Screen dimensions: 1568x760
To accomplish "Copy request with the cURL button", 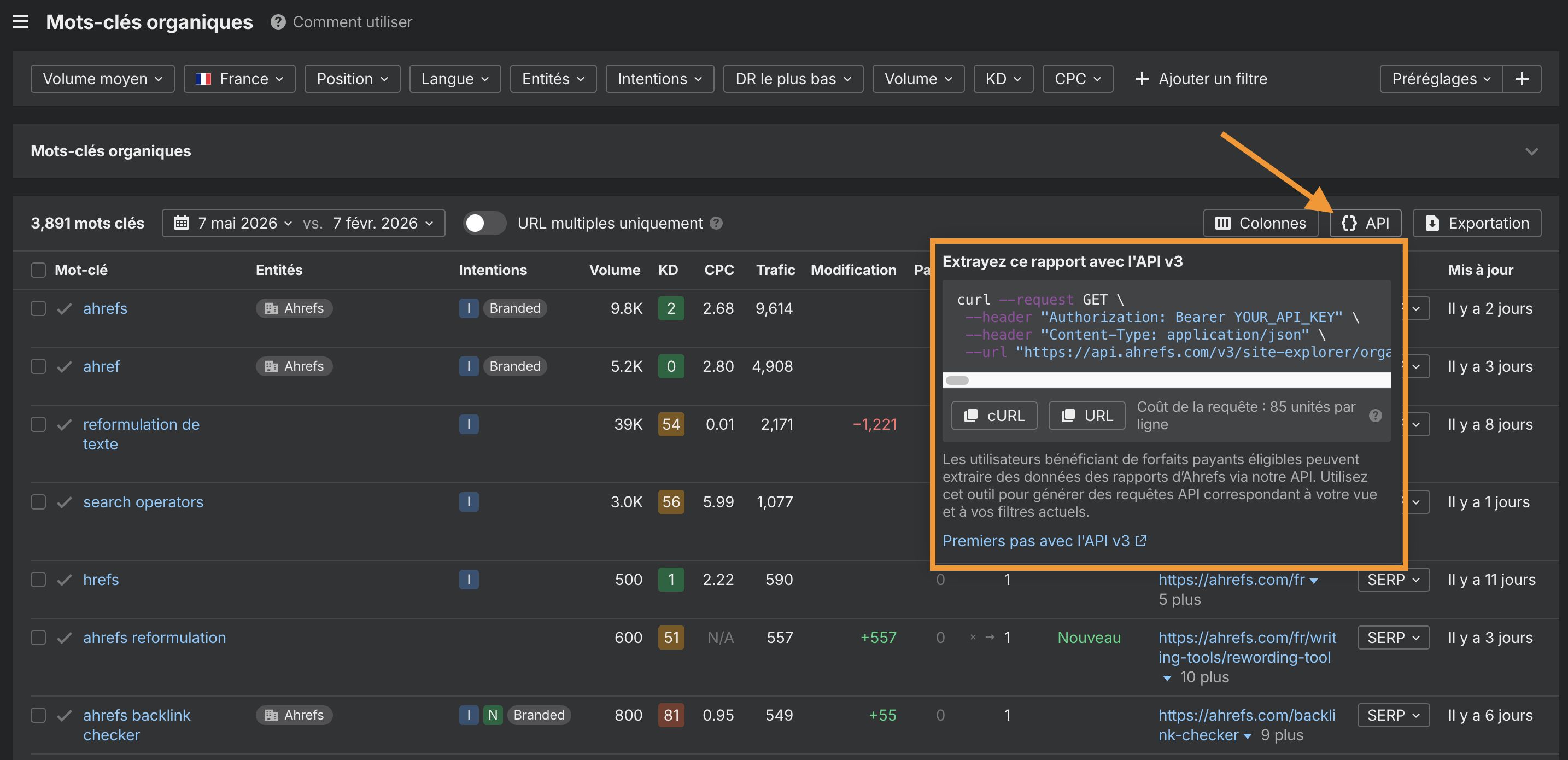I will [x=994, y=416].
